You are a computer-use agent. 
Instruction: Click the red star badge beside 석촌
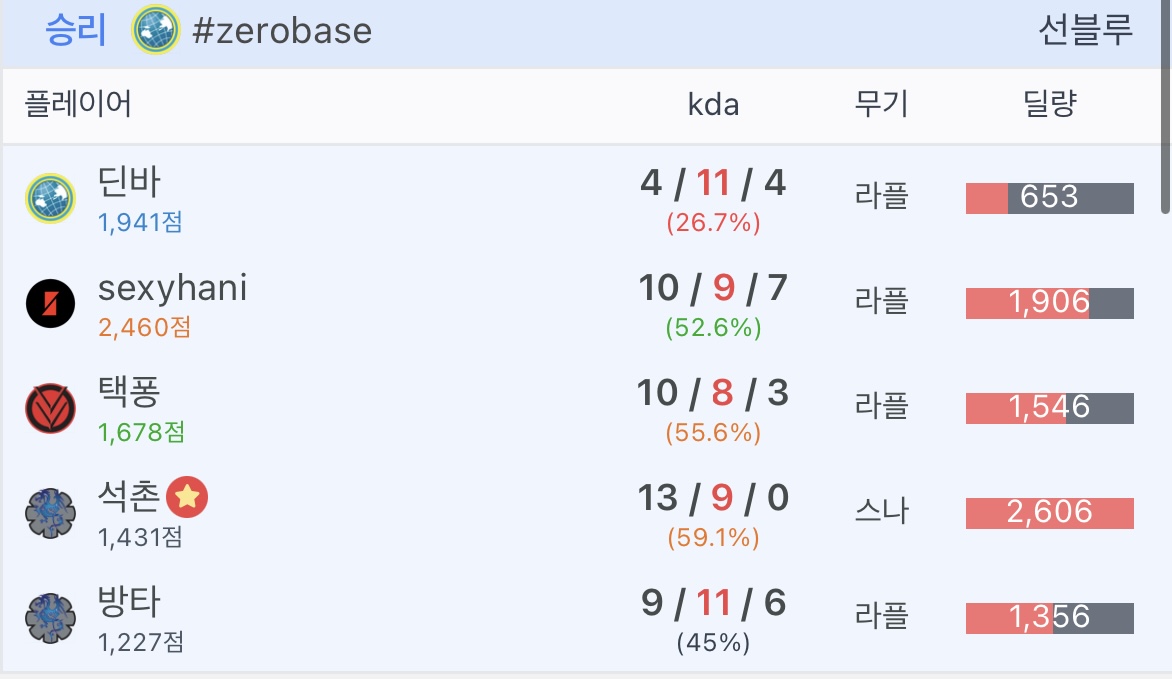(187, 497)
